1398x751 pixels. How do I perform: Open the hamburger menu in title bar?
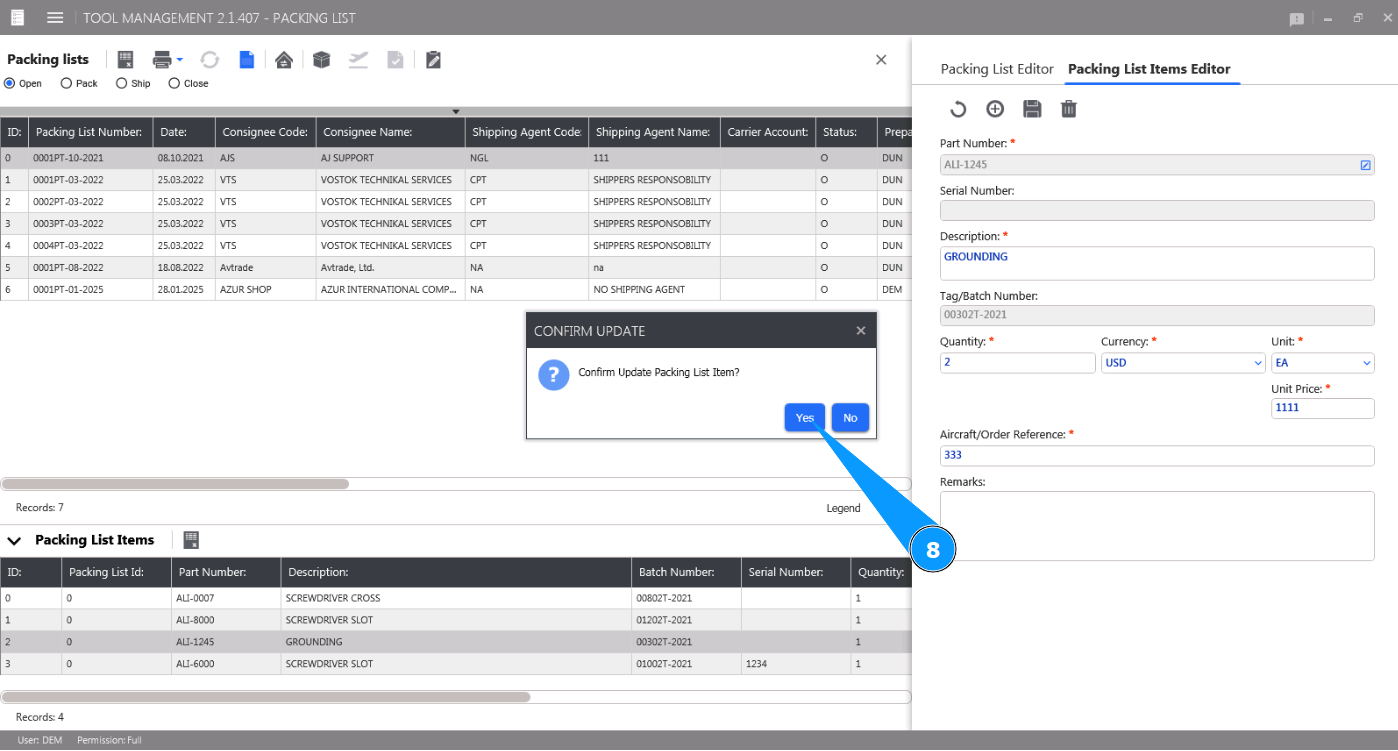coord(55,18)
